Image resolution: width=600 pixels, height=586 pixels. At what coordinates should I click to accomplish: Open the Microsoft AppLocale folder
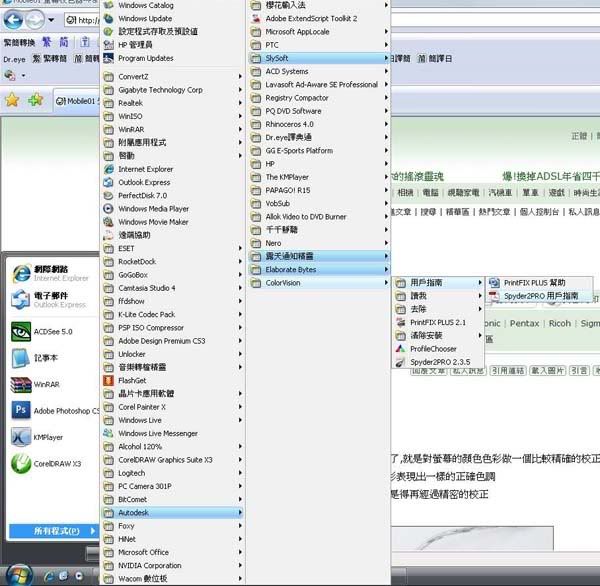[319, 32]
